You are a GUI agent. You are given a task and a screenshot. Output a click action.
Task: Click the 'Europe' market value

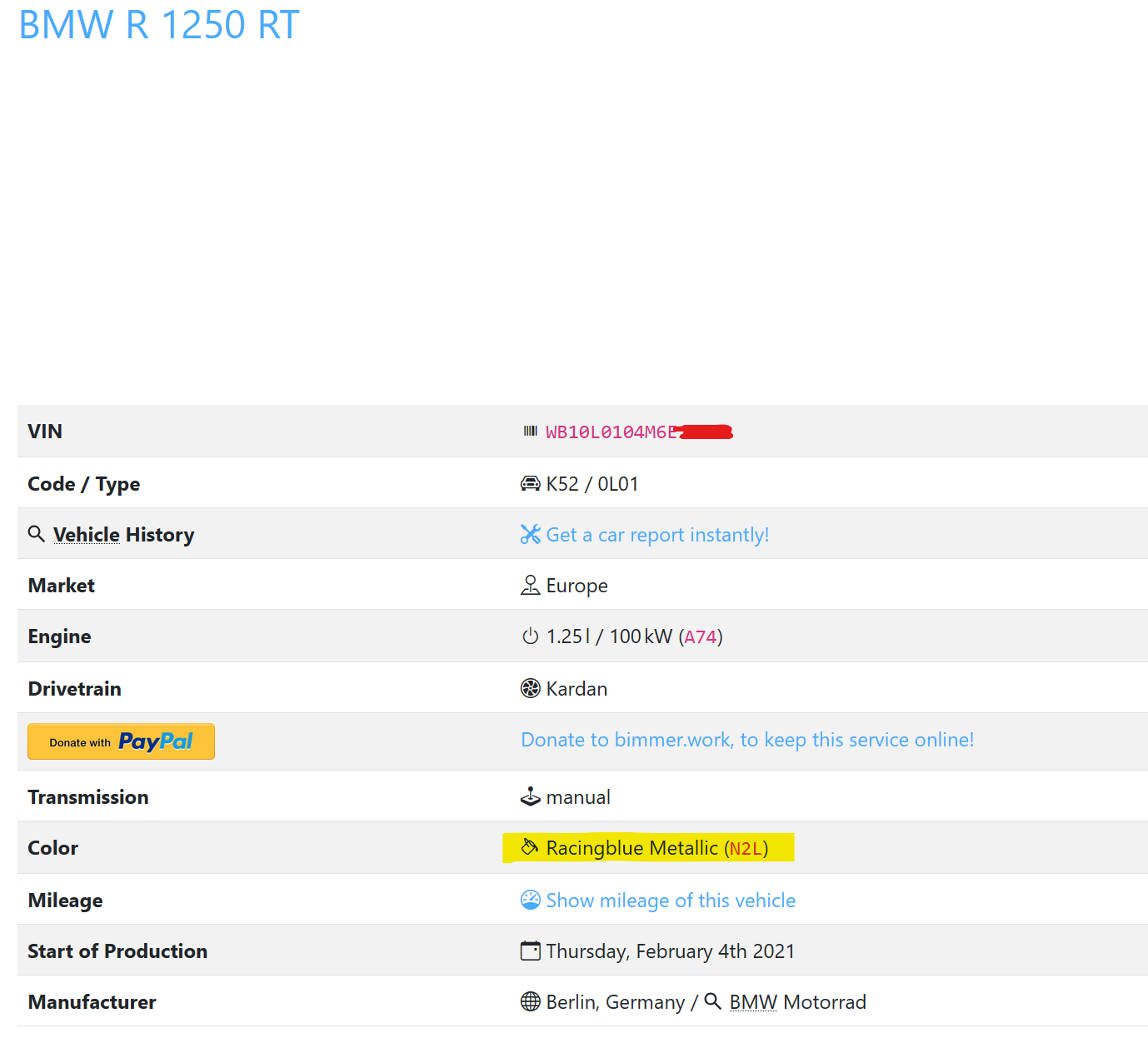(576, 586)
